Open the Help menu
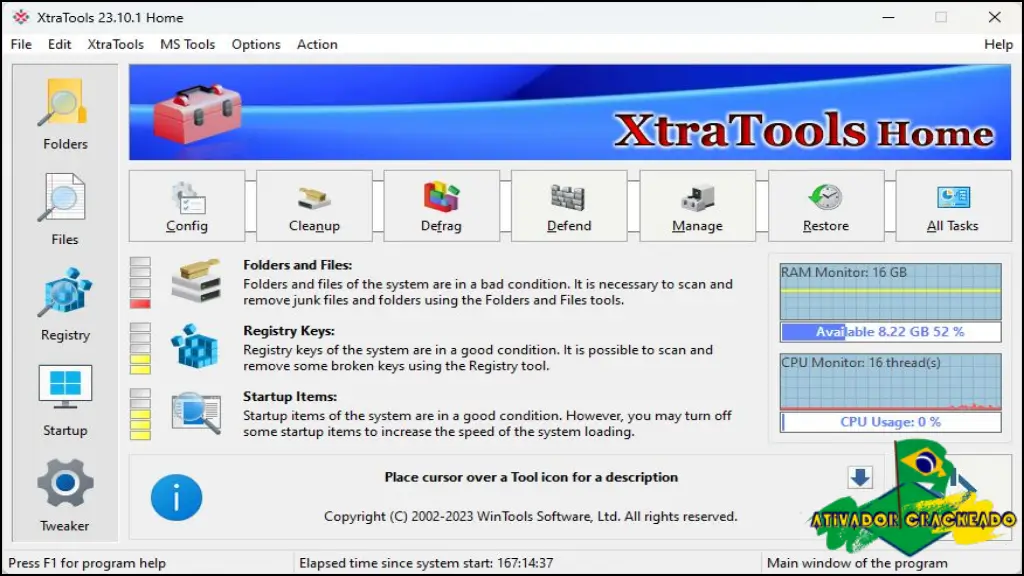 [x=999, y=44]
